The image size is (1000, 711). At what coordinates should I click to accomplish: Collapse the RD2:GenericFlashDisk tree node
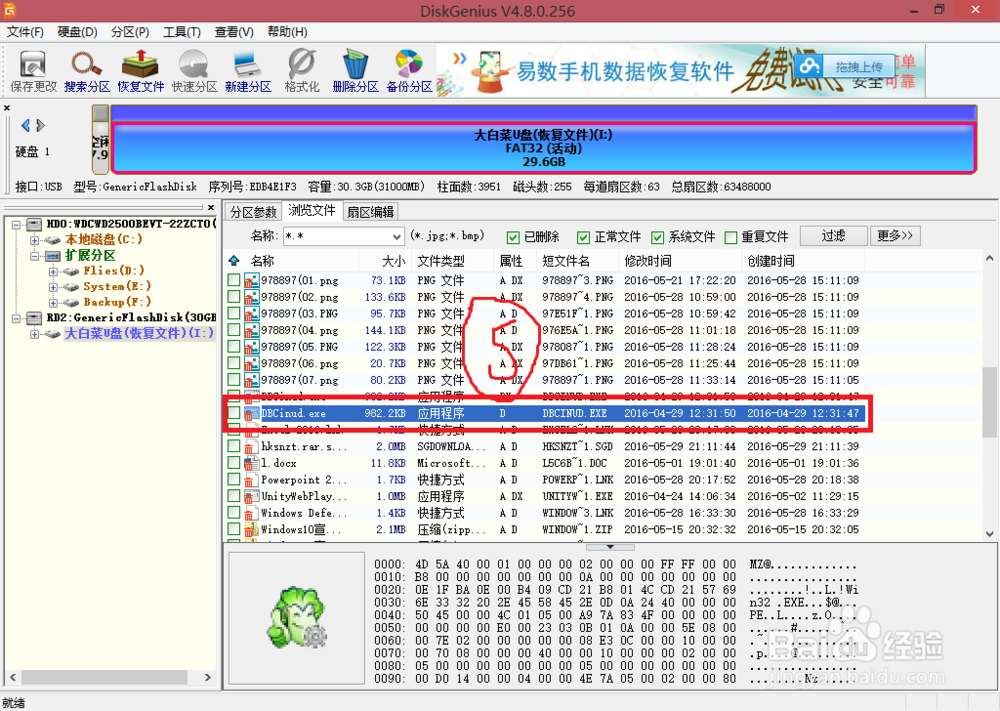pyautogui.click(x=17, y=318)
